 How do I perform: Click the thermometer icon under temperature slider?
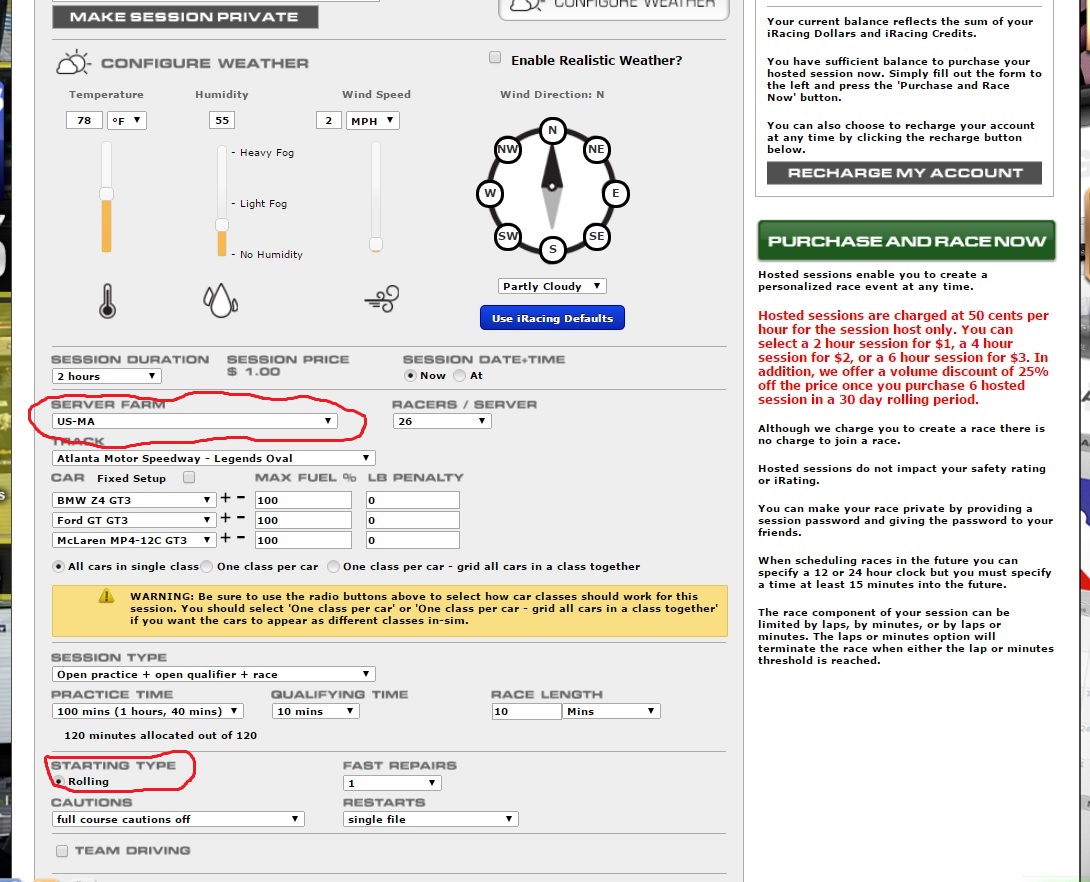107,299
